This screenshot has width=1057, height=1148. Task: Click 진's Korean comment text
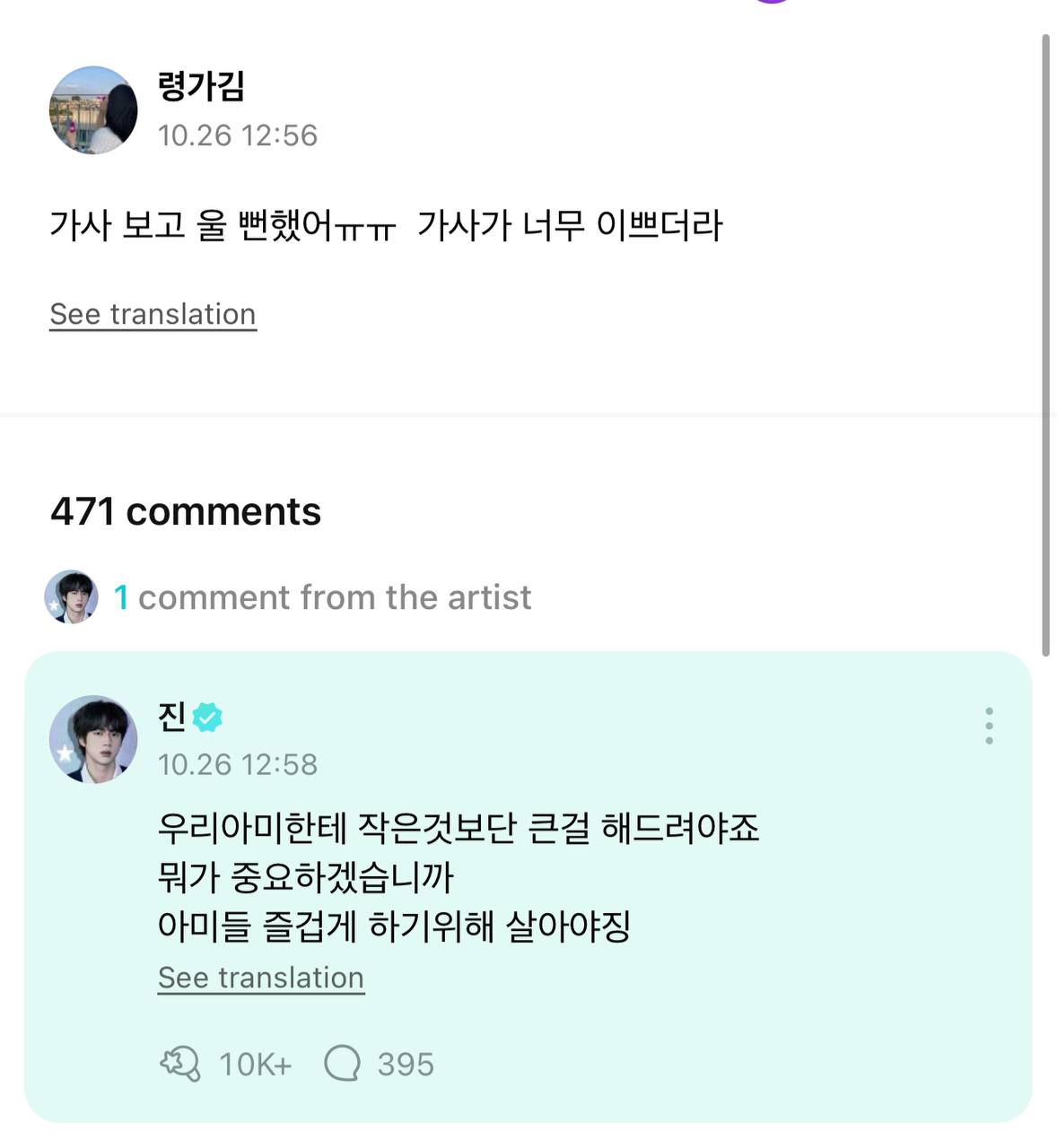pos(458,876)
